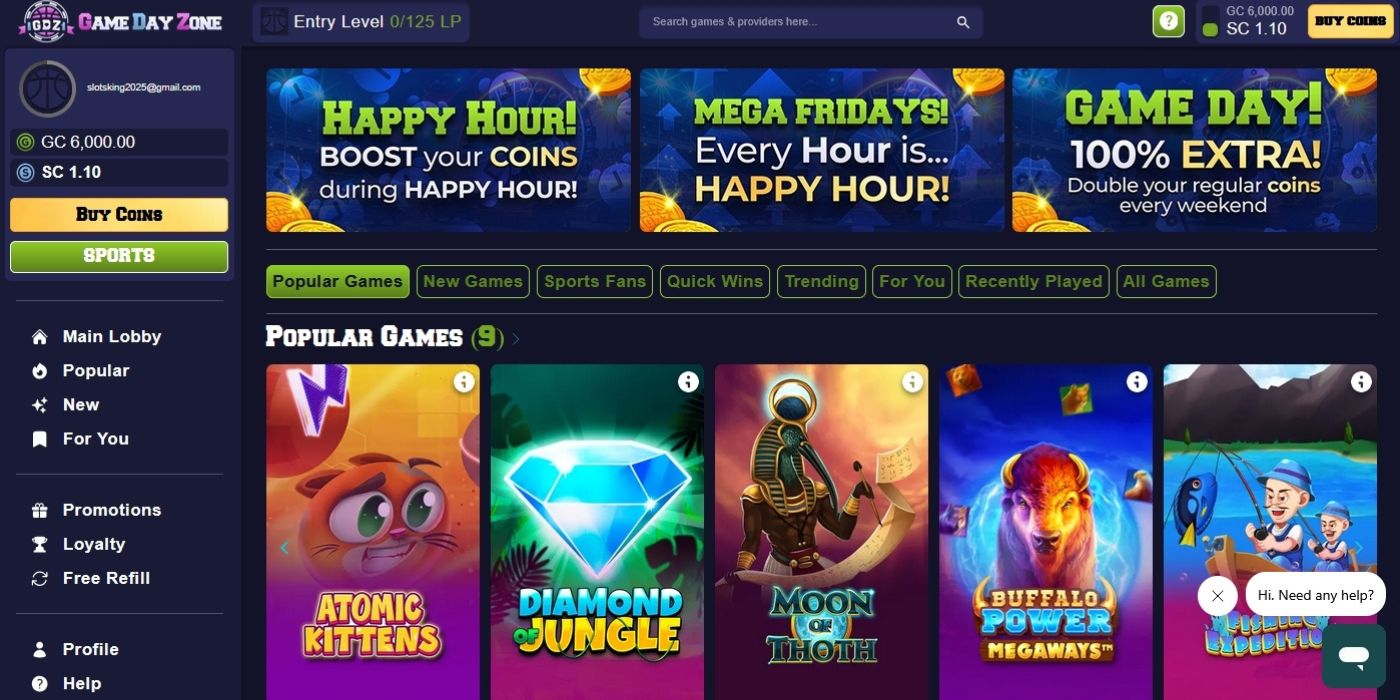This screenshot has height=700, width=1400.
Task: Open info icon on Buffalo Power Megaways
Action: [1137, 381]
